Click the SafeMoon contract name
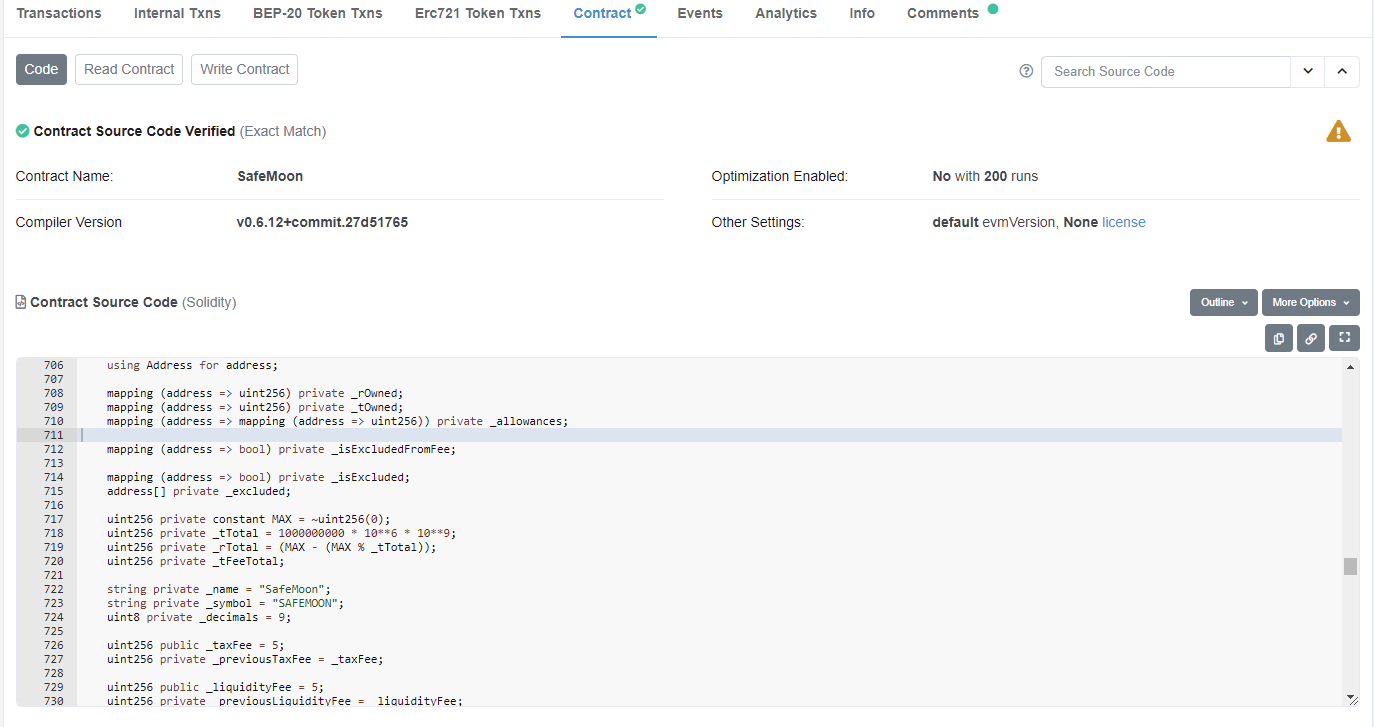1374x727 pixels. click(x=270, y=176)
